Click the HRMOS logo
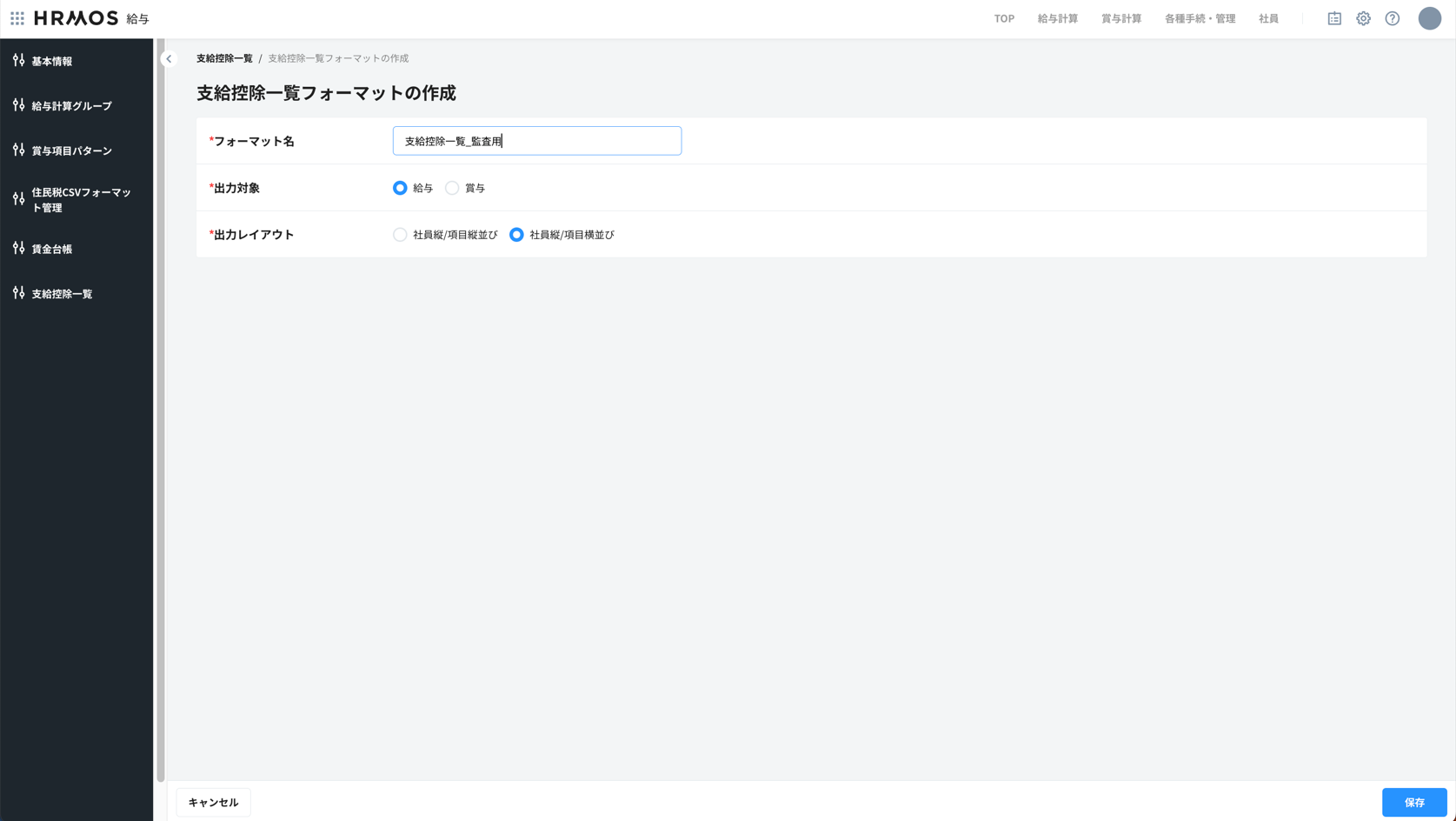The height and width of the screenshot is (821, 1456). [76, 18]
